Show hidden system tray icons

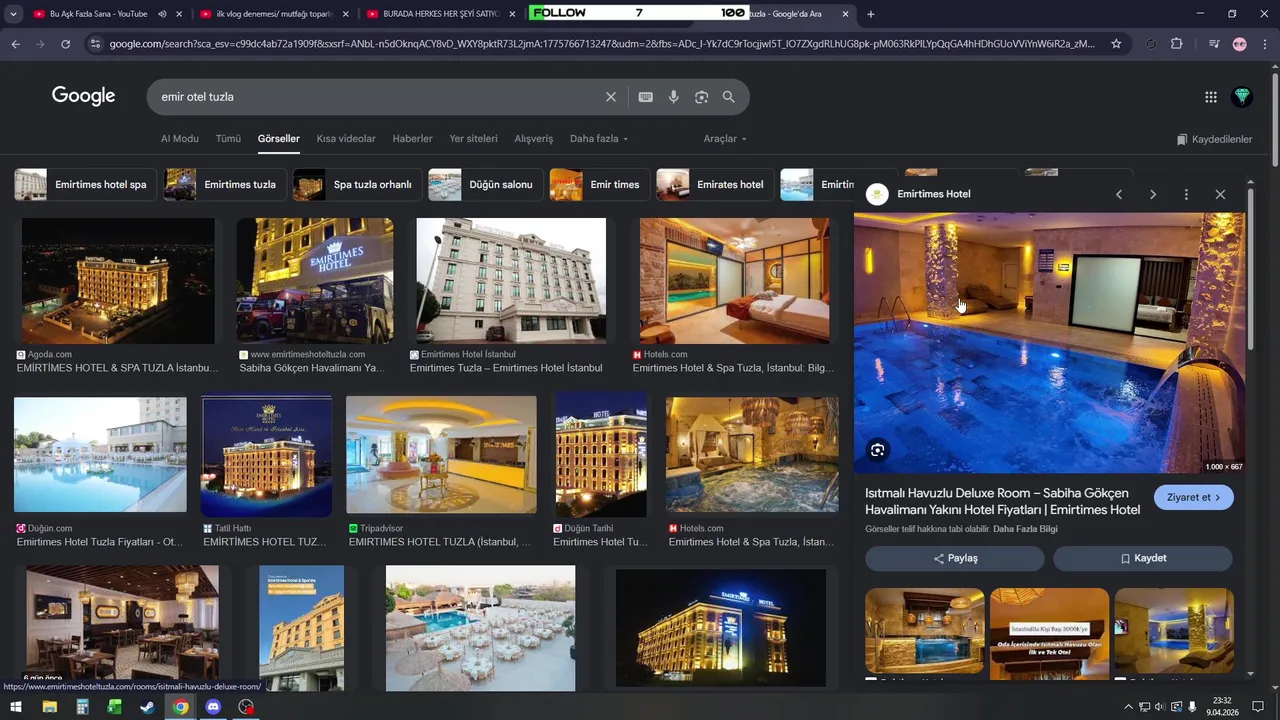tap(1128, 707)
